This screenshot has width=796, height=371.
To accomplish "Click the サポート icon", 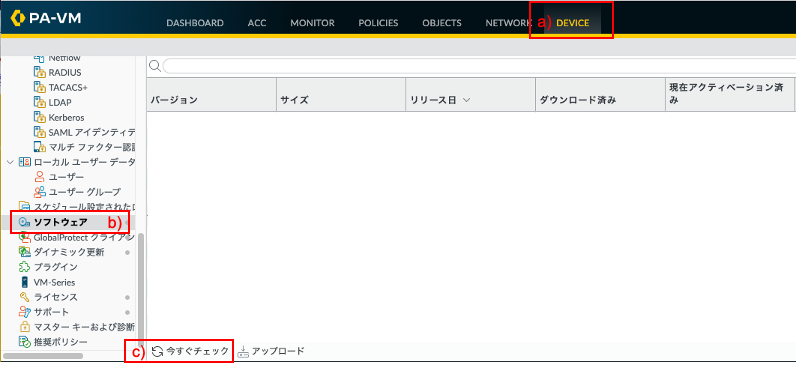I will click(24, 312).
